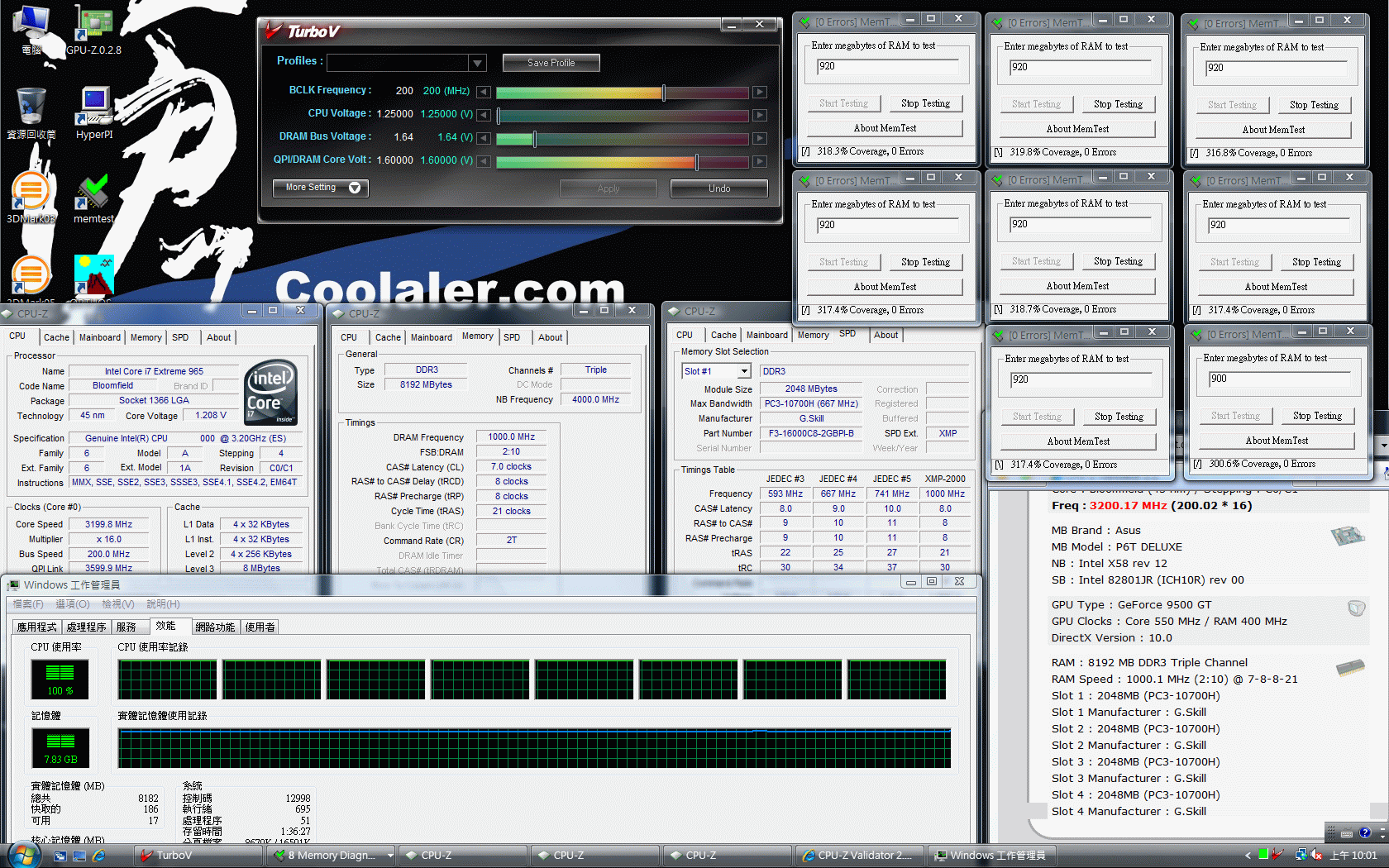
Task: Open the 處理程序 tab in Task Manager
Action: 87,627
